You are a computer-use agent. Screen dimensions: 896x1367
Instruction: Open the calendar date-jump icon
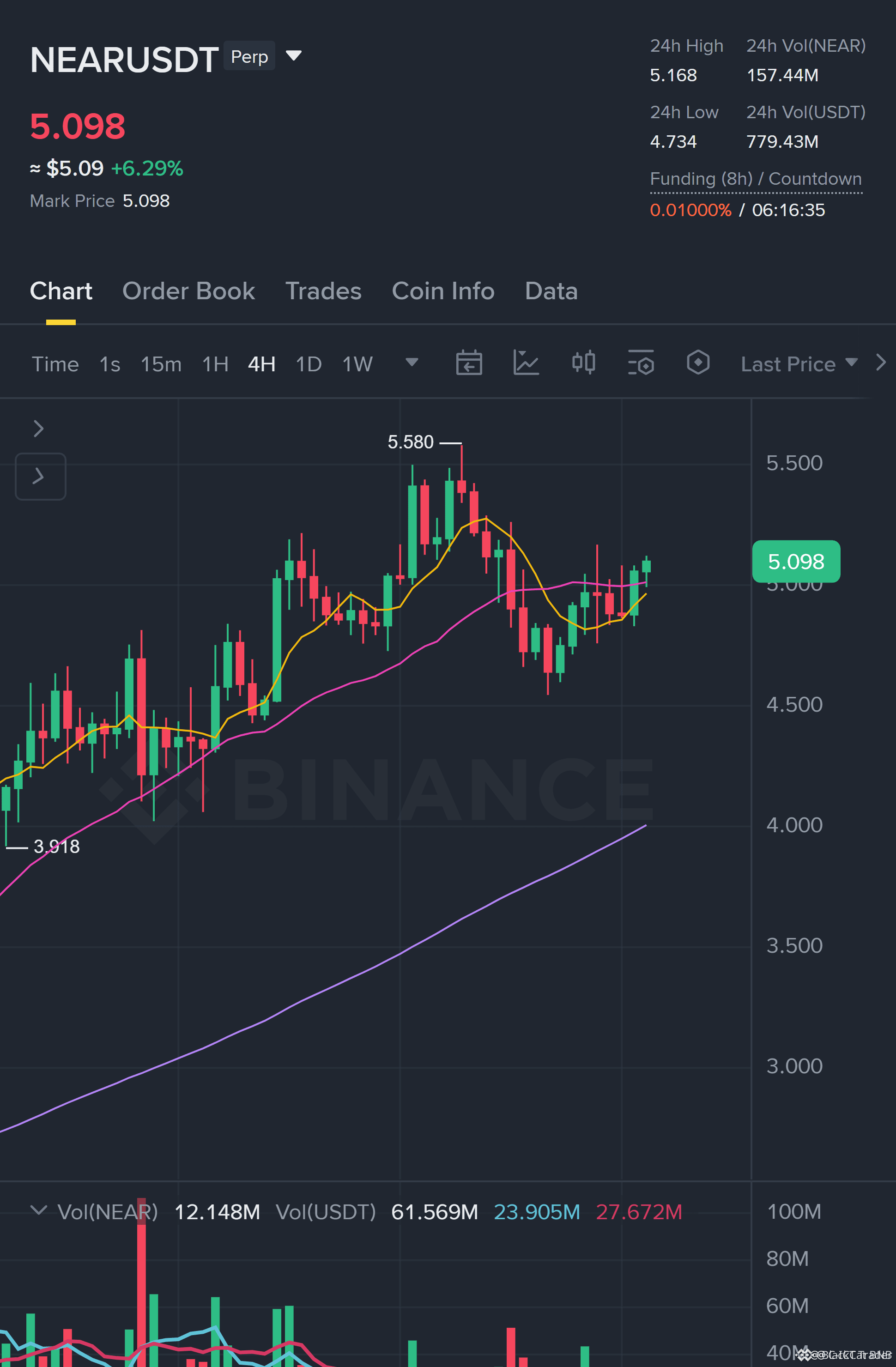coord(469,363)
